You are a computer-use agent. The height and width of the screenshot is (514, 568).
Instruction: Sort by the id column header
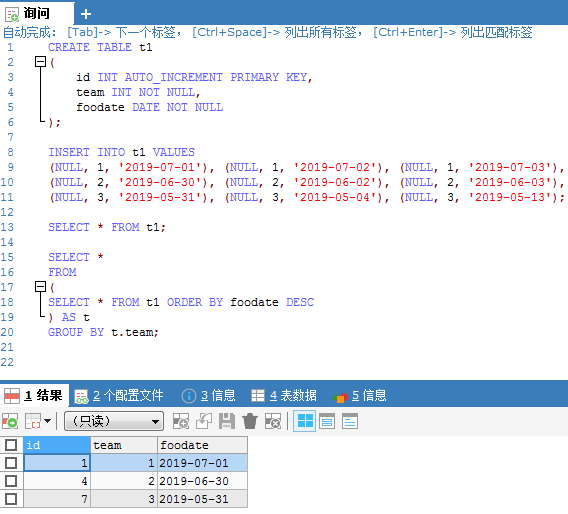[x=57, y=445]
